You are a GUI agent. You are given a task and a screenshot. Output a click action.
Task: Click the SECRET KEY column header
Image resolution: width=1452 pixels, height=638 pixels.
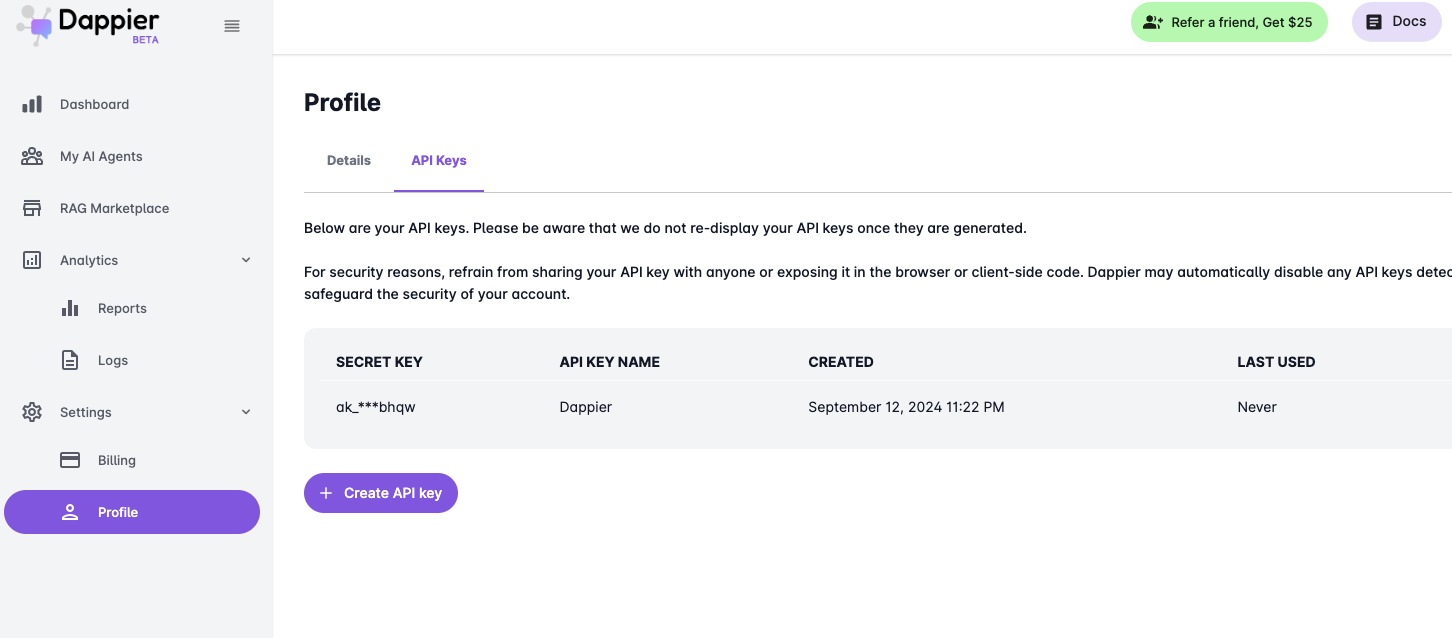click(x=379, y=362)
